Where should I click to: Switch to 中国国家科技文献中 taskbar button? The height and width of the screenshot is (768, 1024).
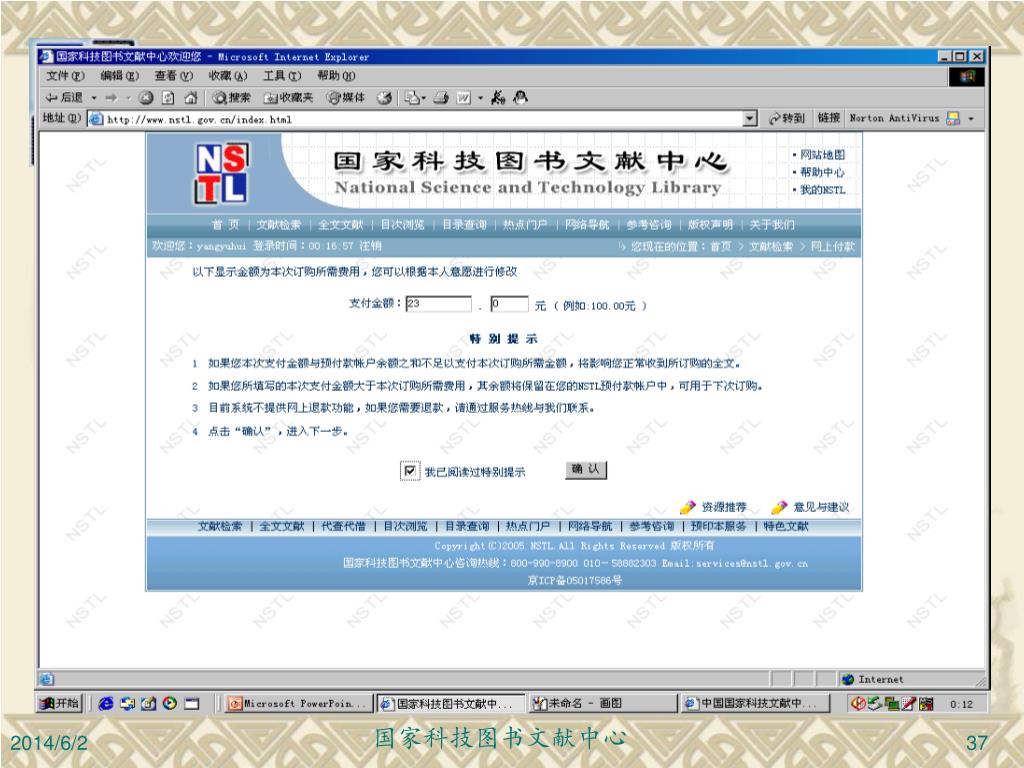[754, 703]
